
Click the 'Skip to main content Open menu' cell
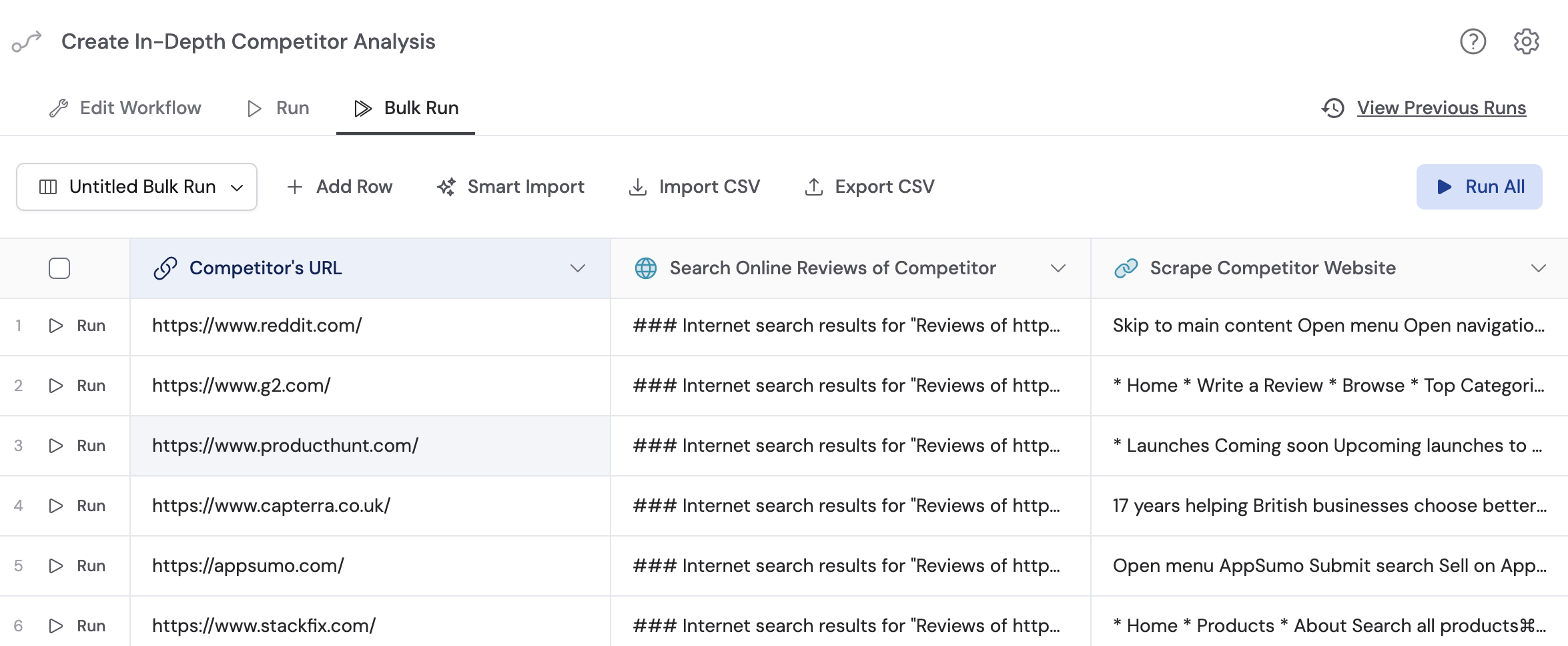point(1329,326)
